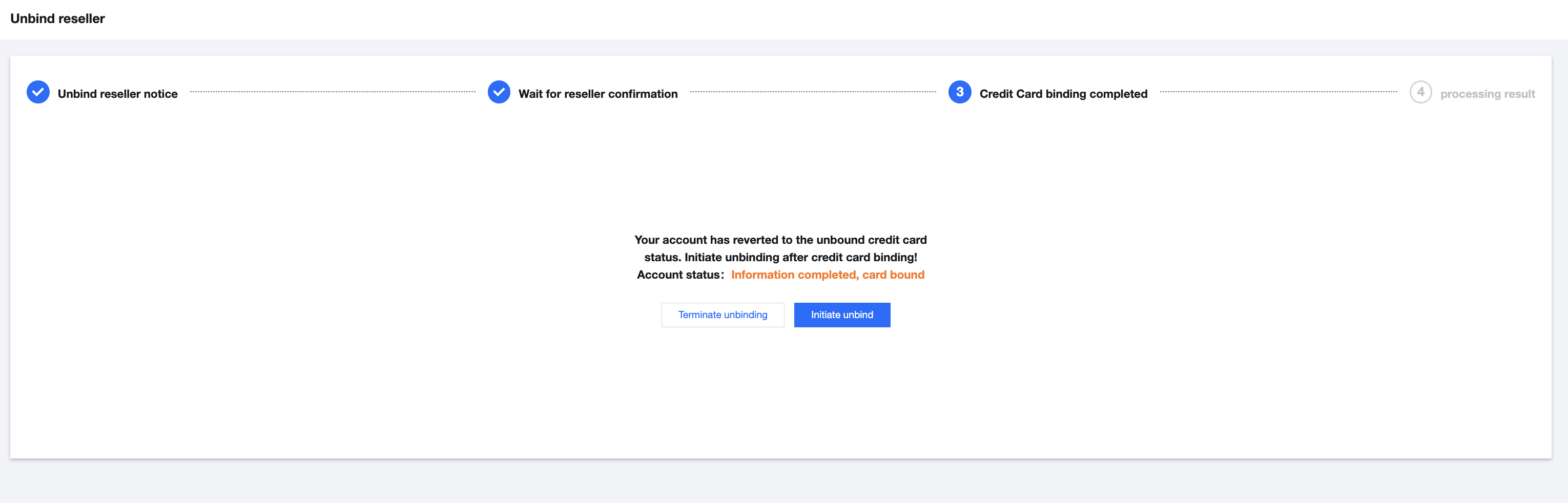
Task: Click the checkmark icon for Unbind reseller notice
Action: pyautogui.click(x=38, y=92)
